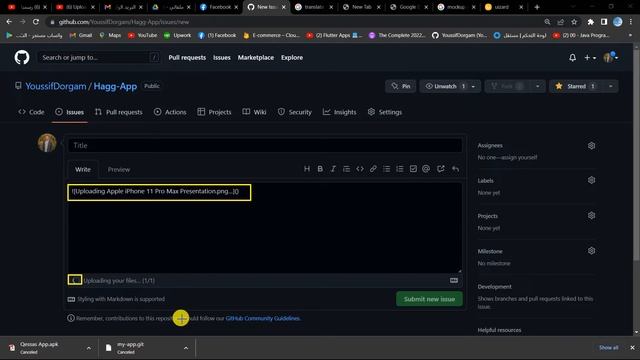Open global Pull requests in top navigation

coord(187,58)
